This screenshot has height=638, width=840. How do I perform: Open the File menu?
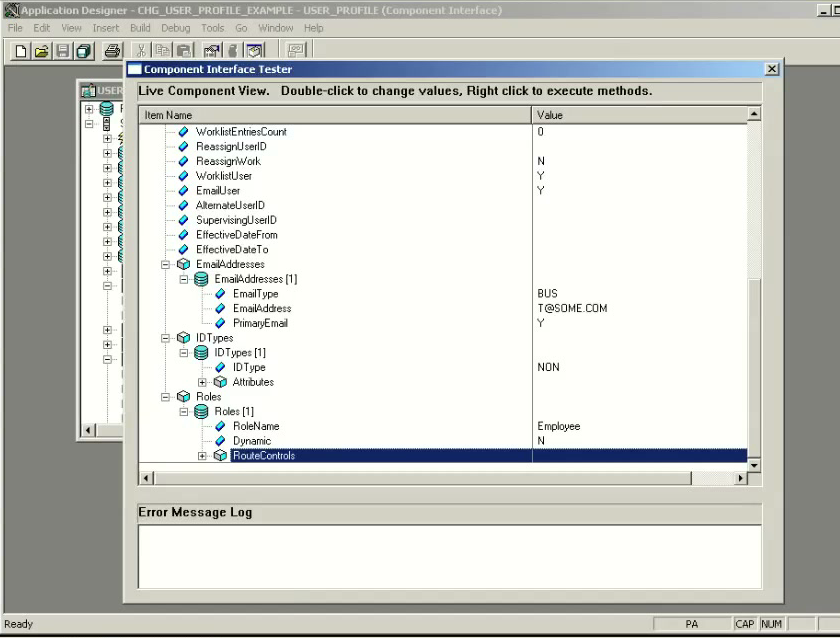[x=15, y=28]
